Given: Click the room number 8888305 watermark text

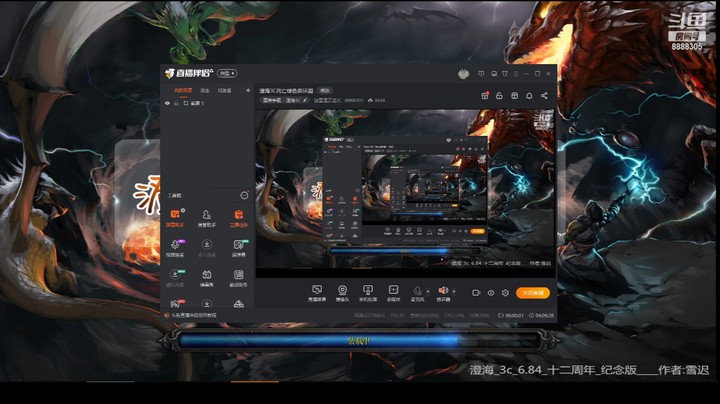Looking at the screenshot, I should pos(687,47).
